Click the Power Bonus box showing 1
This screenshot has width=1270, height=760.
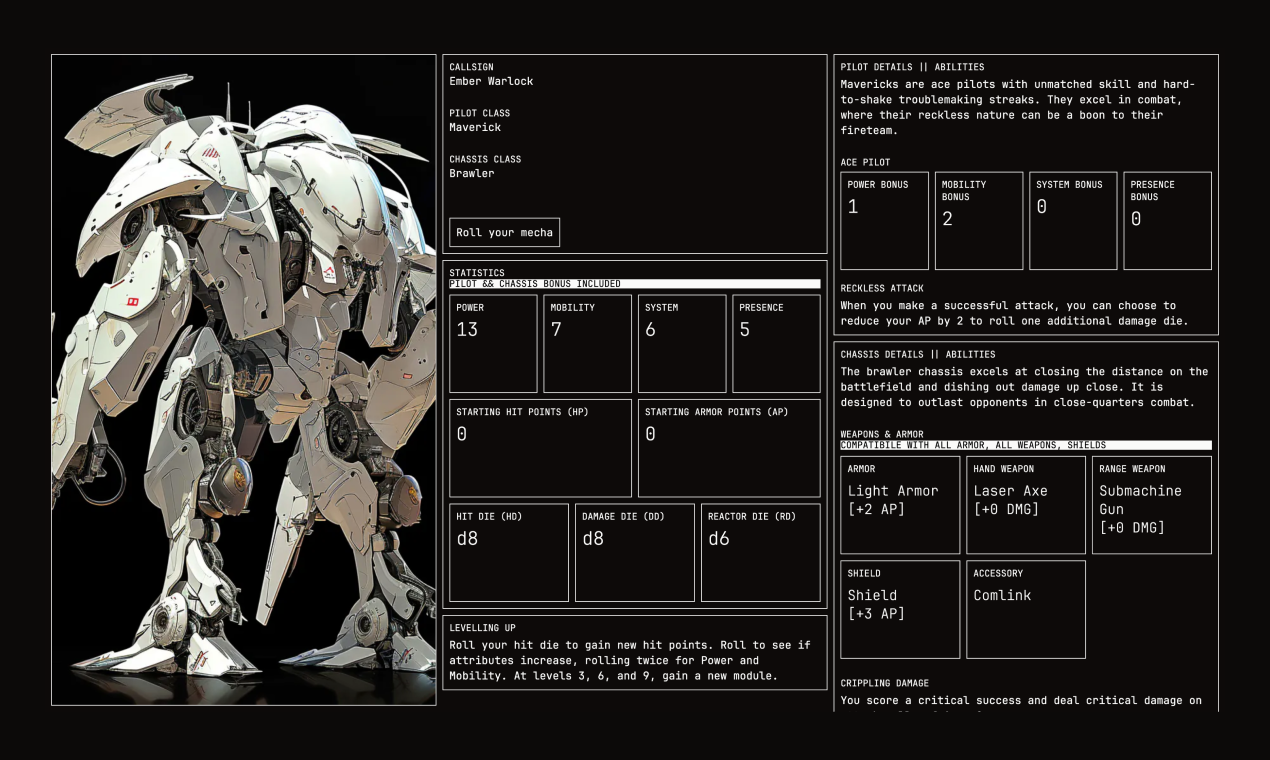tap(885, 221)
